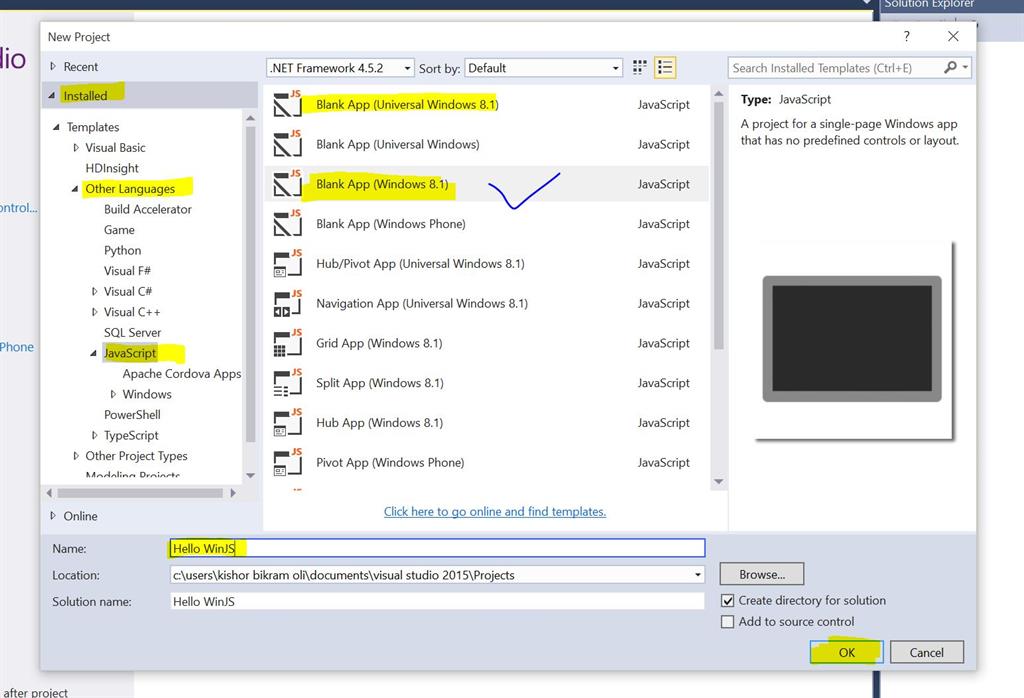The image size is (1024, 698).
Task: Click the template list vertical scrollbar
Action: [x=718, y=225]
